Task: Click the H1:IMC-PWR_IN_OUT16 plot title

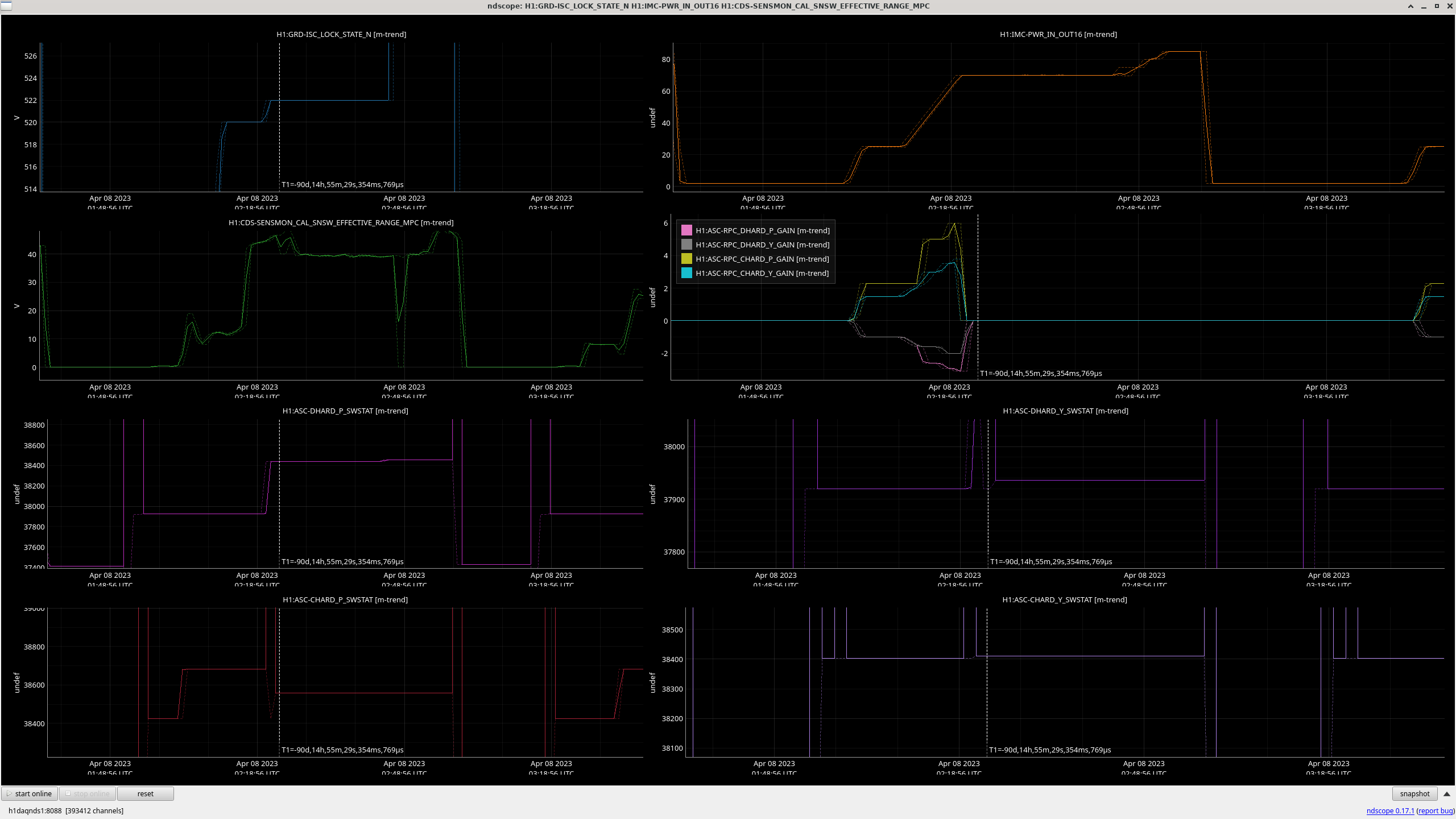Action: pyautogui.click(x=1058, y=34)
